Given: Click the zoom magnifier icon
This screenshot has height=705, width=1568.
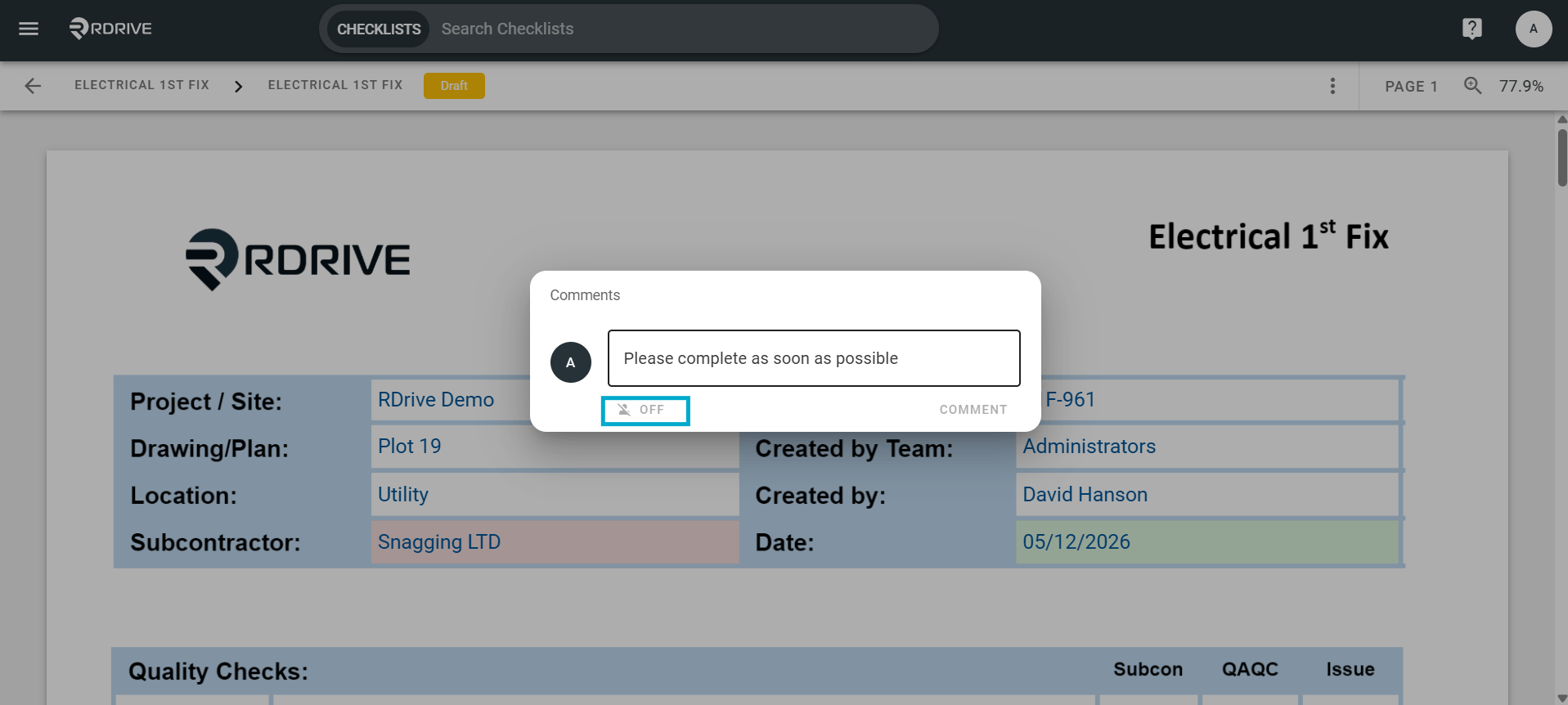Looking at the screenshot, I should click(1472, 85).
